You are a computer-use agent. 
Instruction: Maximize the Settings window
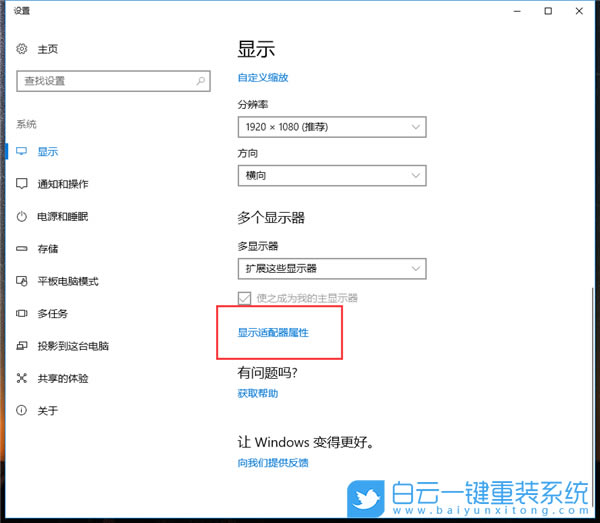pos(548,11)
